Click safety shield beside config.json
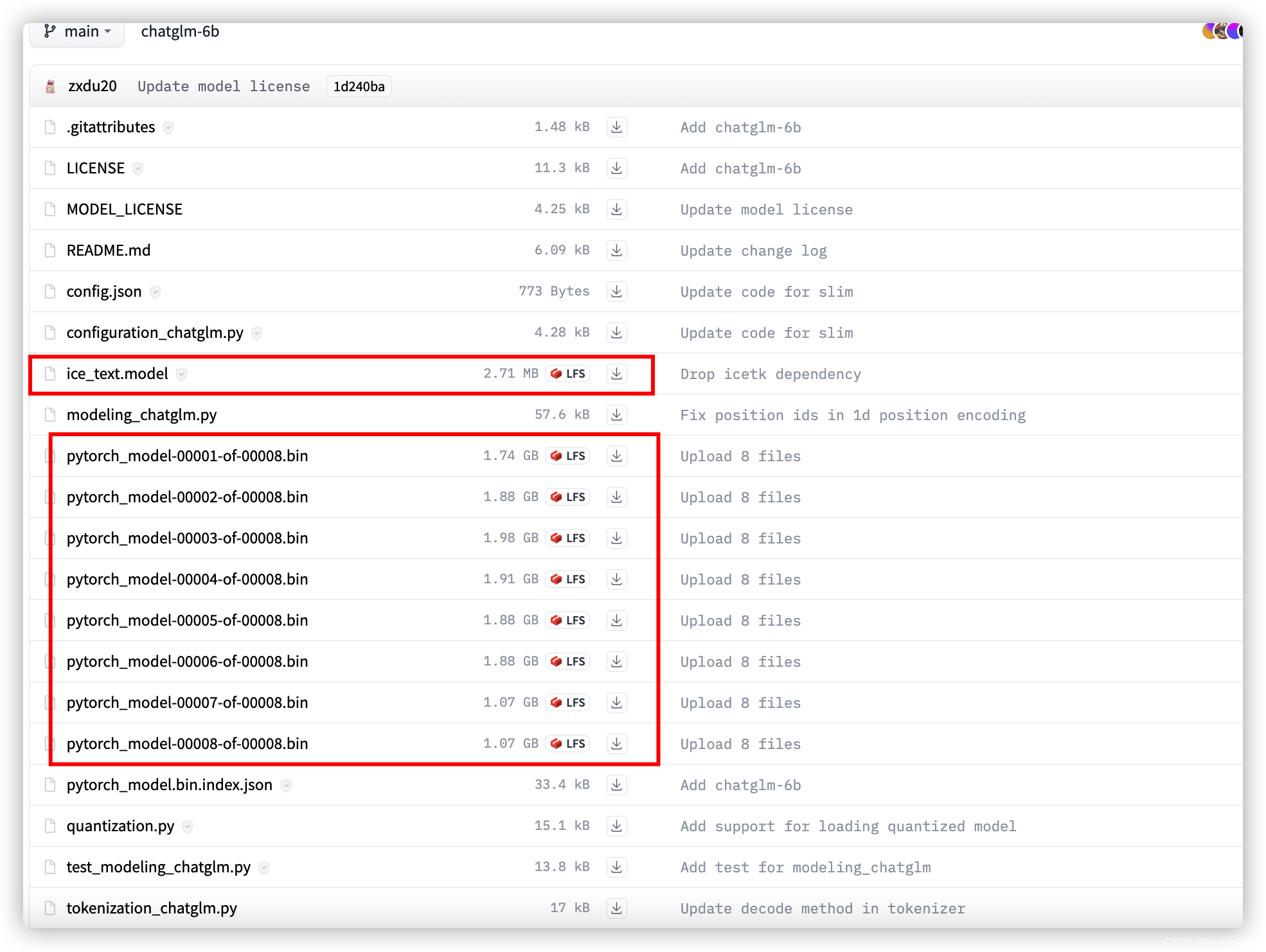Screen dimensions: 1266x952 [155, 292]
